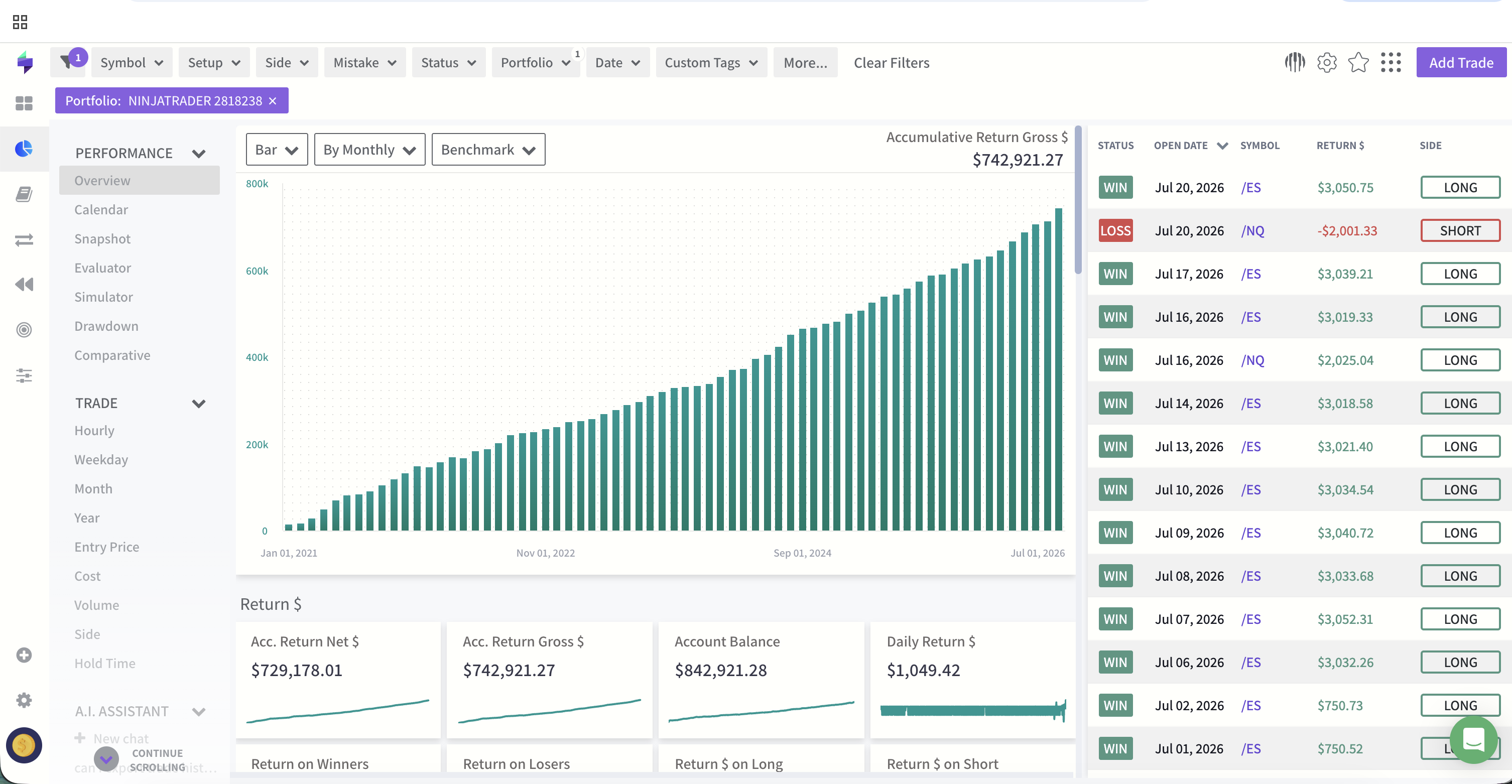1512x784 pixels.
Task: Click the chart panel vertical scrollbar
Action: point(1078,200)
